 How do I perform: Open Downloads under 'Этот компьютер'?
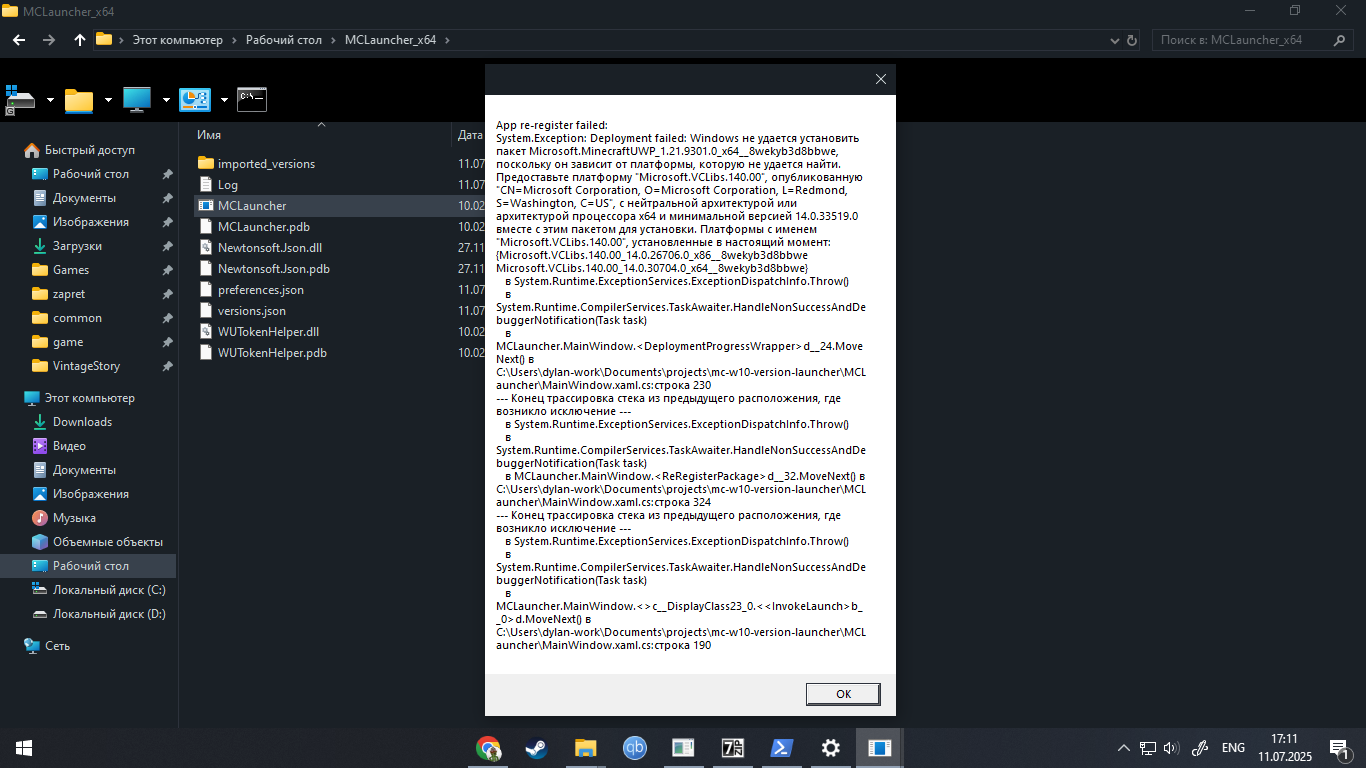pyautogui.click(x=82, y=422)
